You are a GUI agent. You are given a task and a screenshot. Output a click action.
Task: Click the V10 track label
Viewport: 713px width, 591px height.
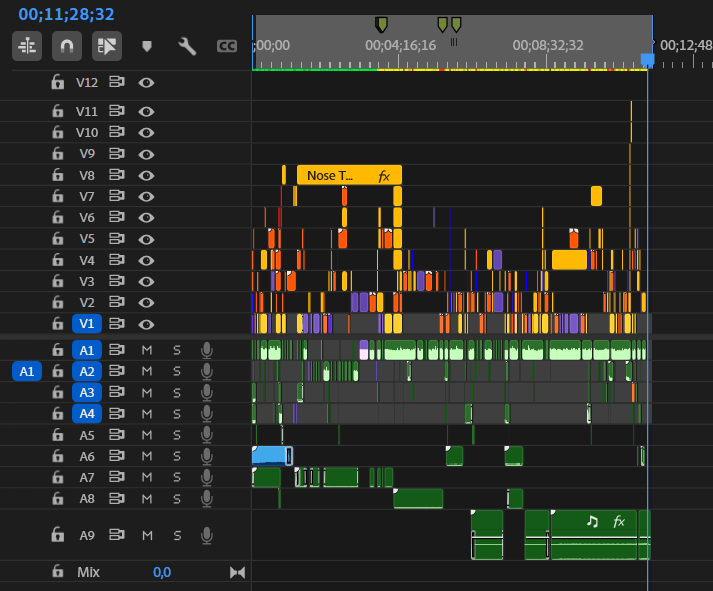86,132
